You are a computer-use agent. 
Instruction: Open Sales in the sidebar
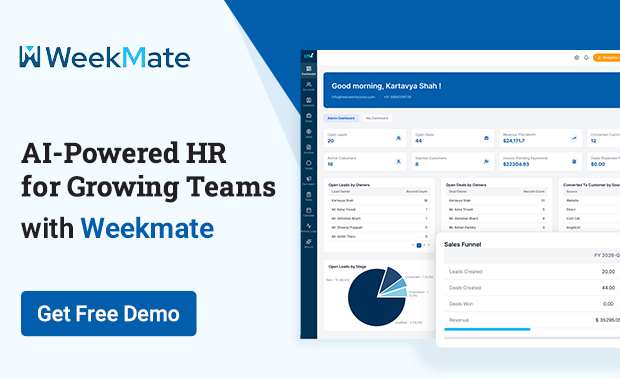click(x=309, y=133)
